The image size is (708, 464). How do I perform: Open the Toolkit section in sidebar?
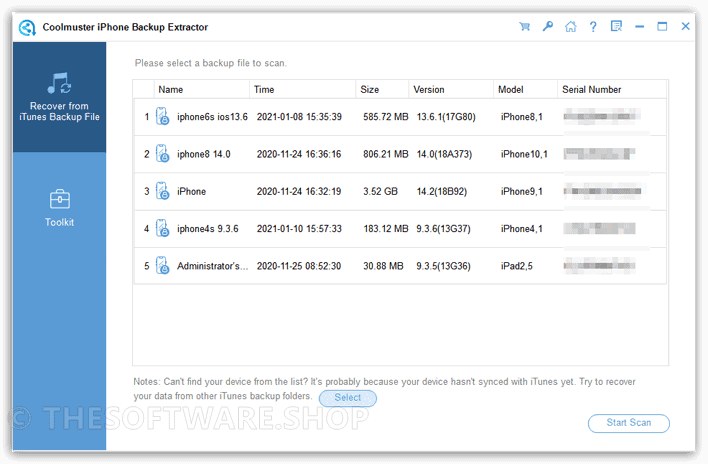pos(59,208)
